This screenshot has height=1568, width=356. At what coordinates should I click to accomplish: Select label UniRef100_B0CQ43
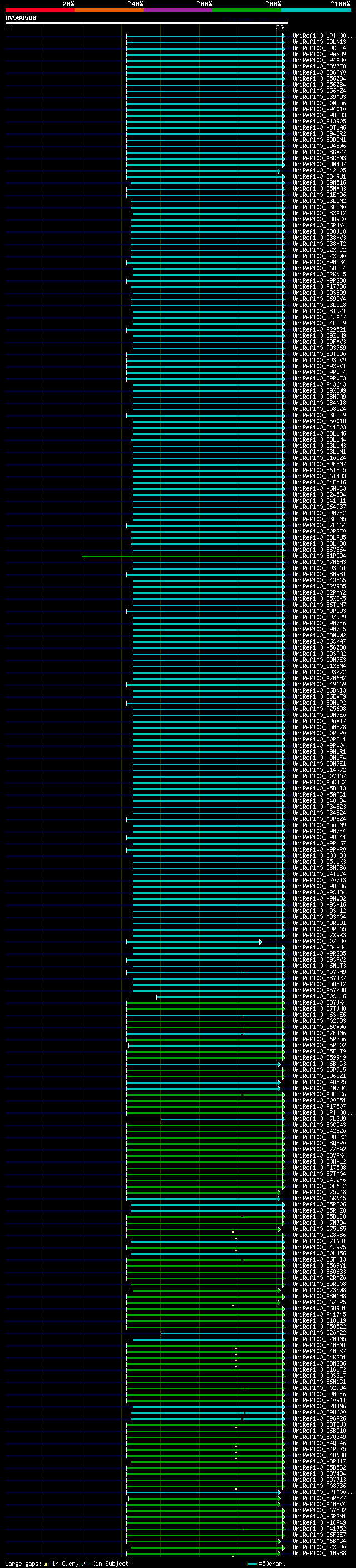point(319,1125)
